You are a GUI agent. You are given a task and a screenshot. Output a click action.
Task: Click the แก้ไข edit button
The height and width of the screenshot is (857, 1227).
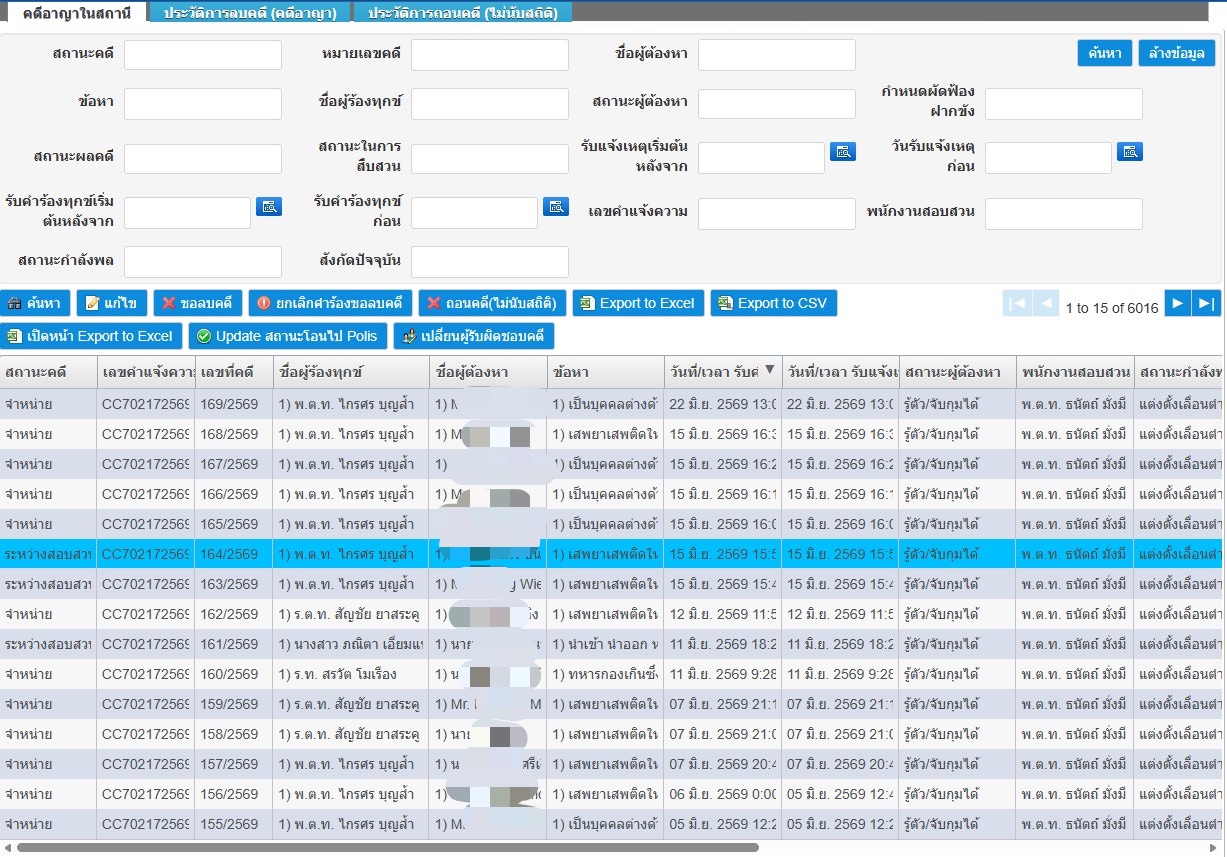[112, 303]
